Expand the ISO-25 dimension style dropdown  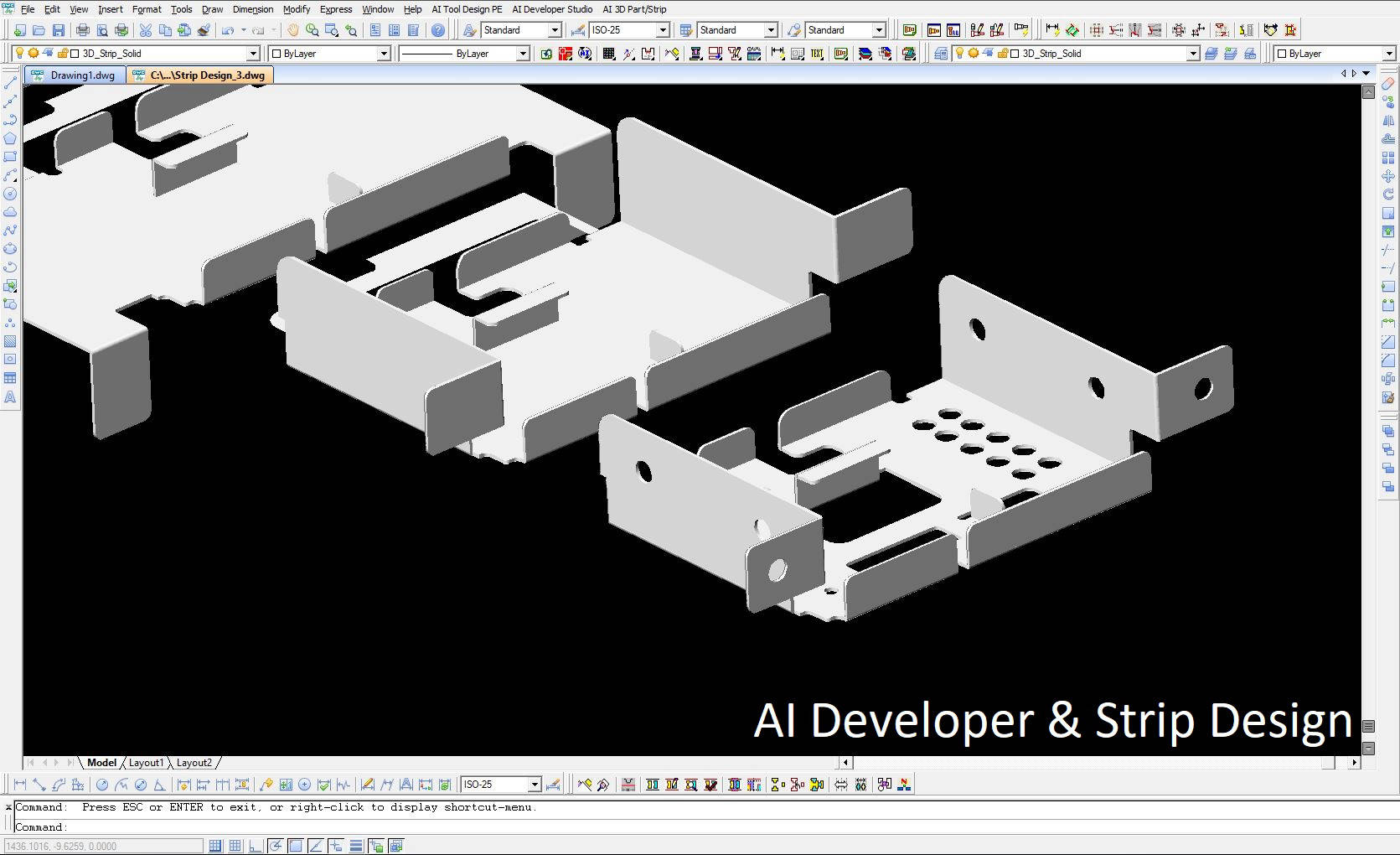point(662,30)
